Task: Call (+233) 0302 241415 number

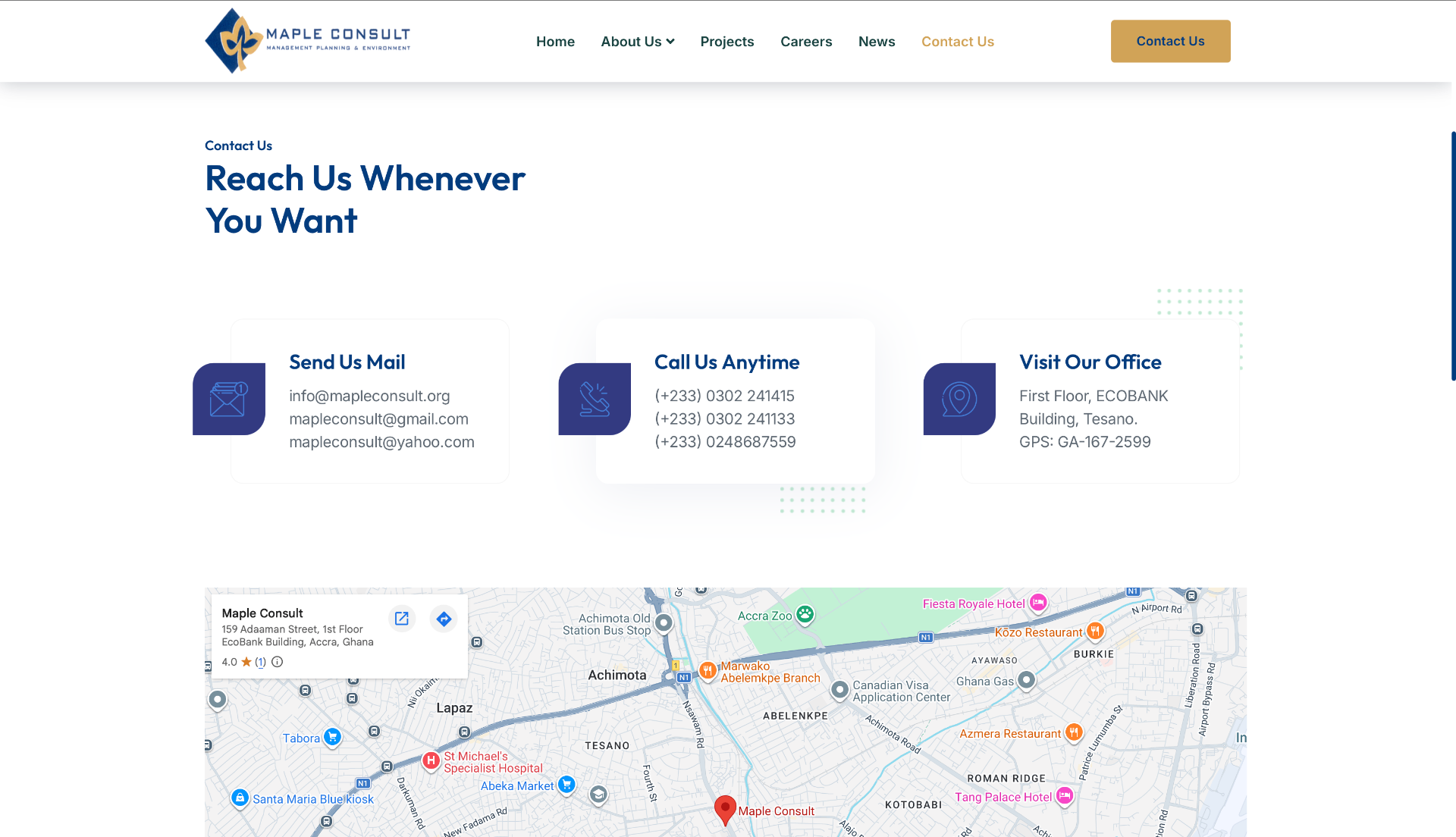Action: (724, 396)
